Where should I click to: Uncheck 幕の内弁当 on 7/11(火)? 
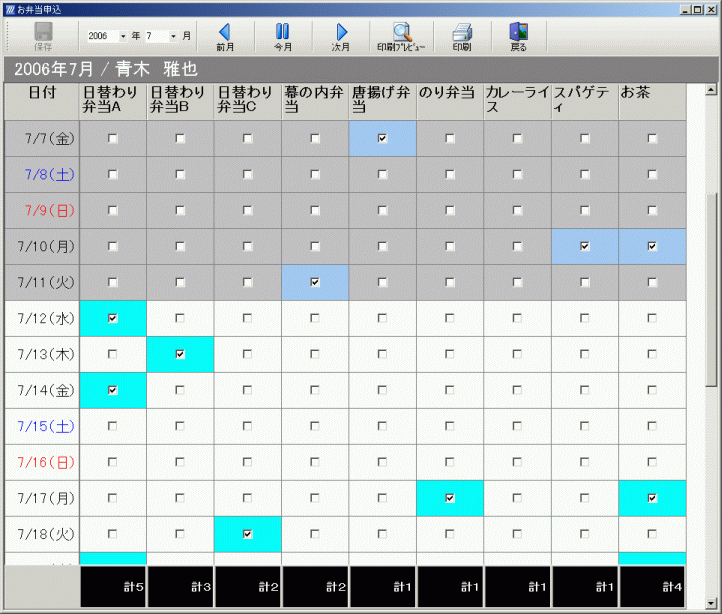point(315,282)
